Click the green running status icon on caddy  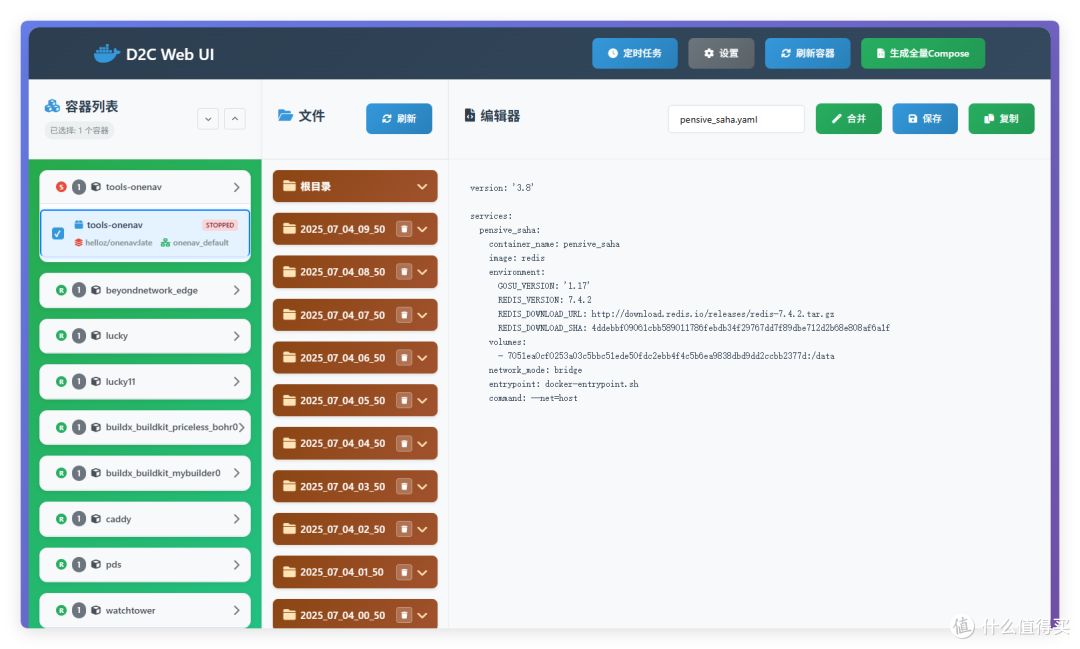(x=61, y=519)
